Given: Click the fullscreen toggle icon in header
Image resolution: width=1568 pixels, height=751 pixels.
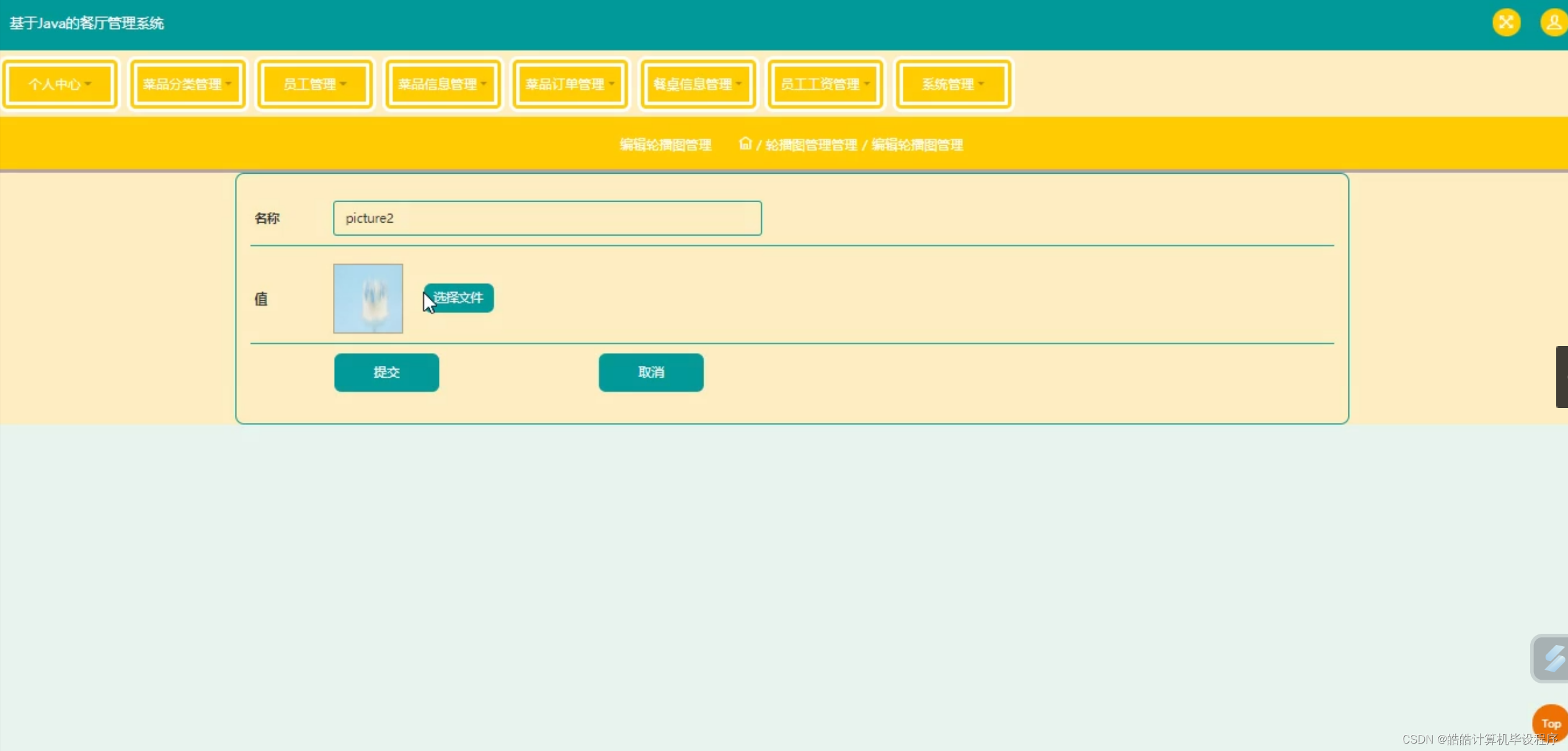Looking at the screenshot, I should click(x=1506, y=23).
